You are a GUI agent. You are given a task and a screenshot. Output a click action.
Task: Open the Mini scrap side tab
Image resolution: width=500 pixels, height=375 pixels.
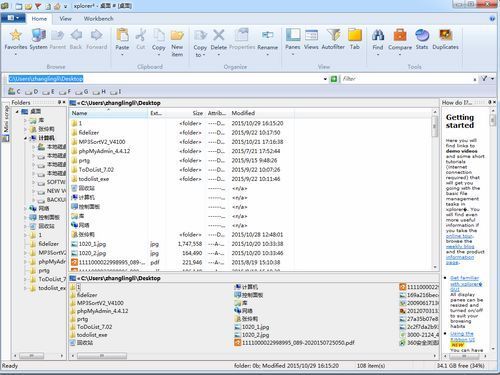click(6, 123)
